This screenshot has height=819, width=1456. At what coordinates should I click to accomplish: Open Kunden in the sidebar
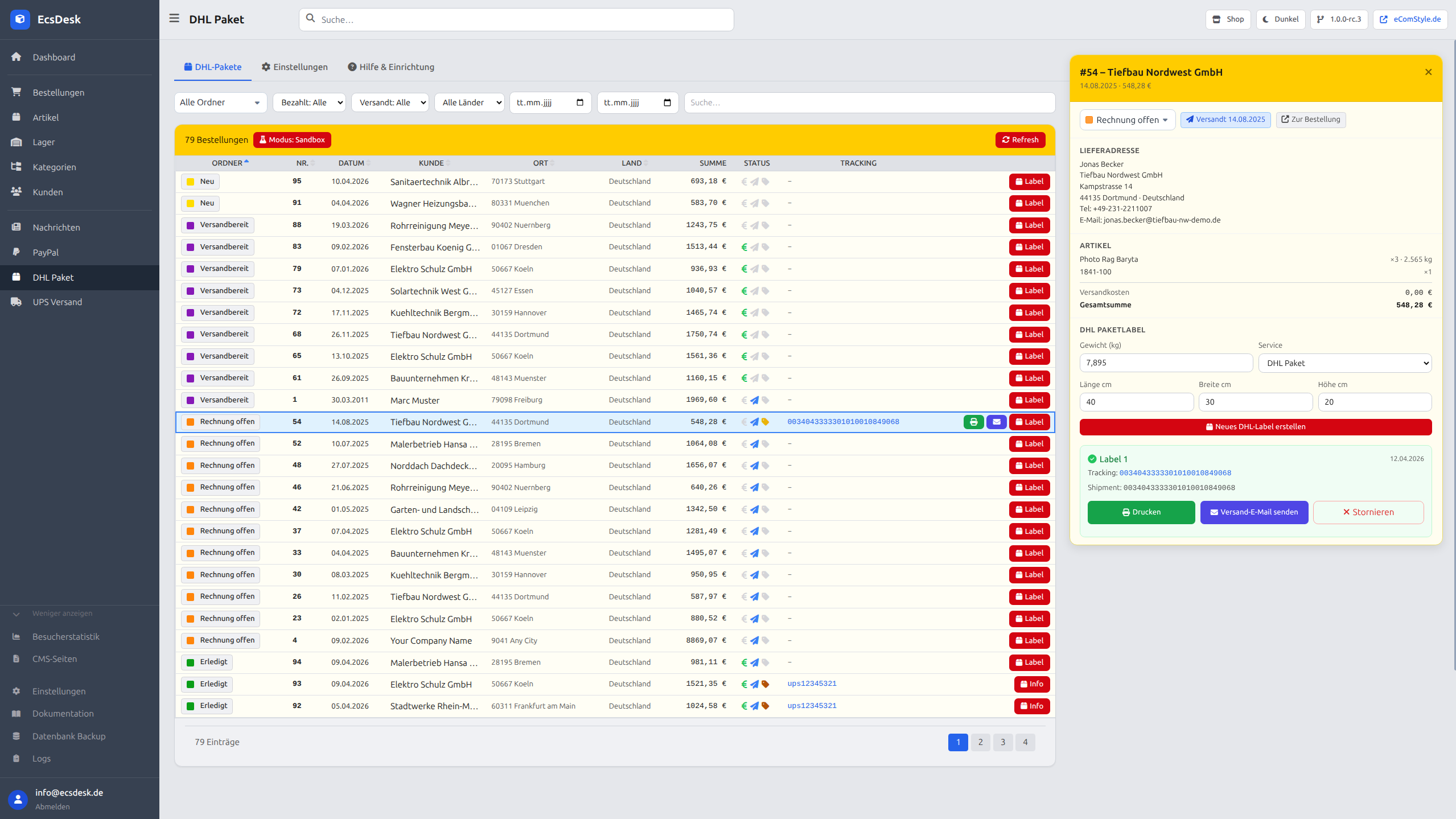(80, 192)
